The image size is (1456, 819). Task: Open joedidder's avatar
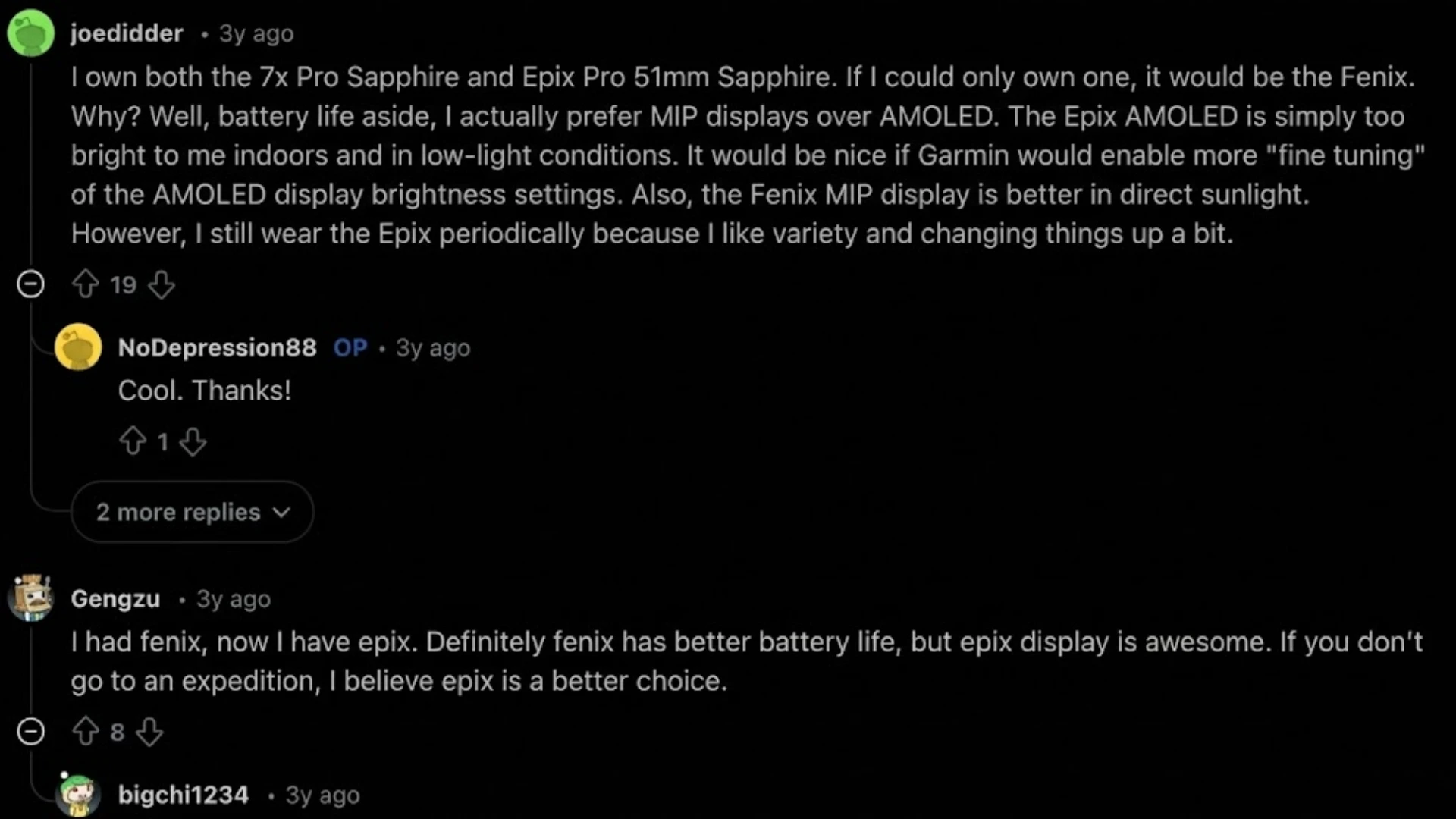point(30,33)
